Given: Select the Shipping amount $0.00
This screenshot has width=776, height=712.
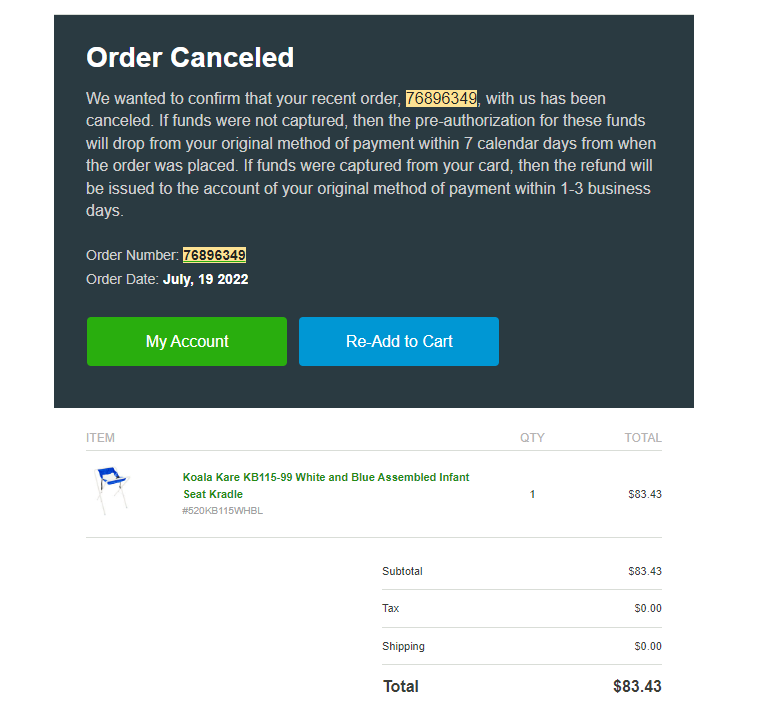Looking at the screenshot, I should (x=648, y=647).
